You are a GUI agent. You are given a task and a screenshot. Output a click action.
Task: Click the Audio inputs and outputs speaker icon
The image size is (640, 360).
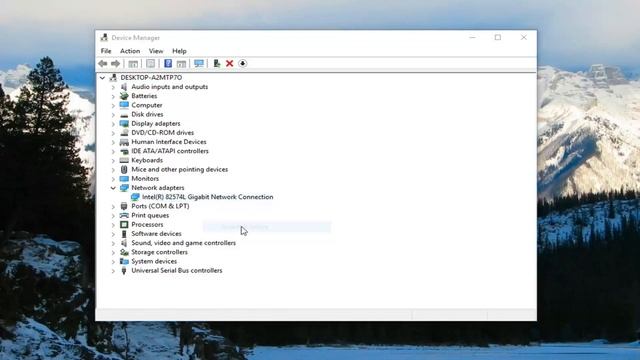pyautogui.click(x=124, y=87)
